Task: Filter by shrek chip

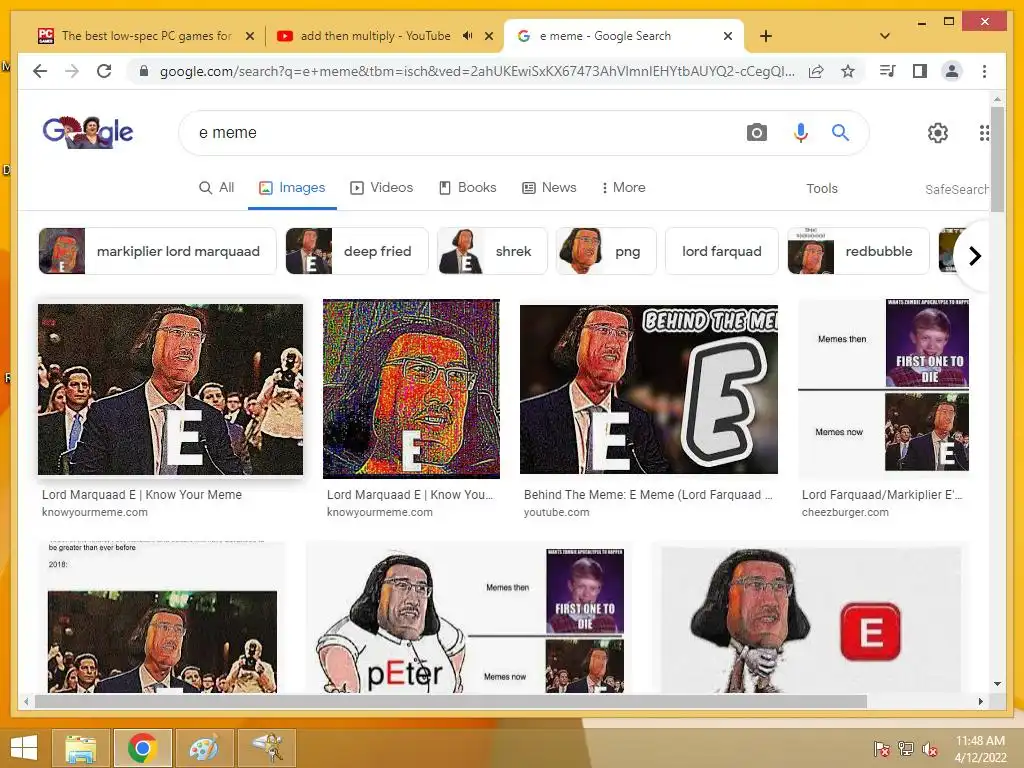Action: [492, 251]
